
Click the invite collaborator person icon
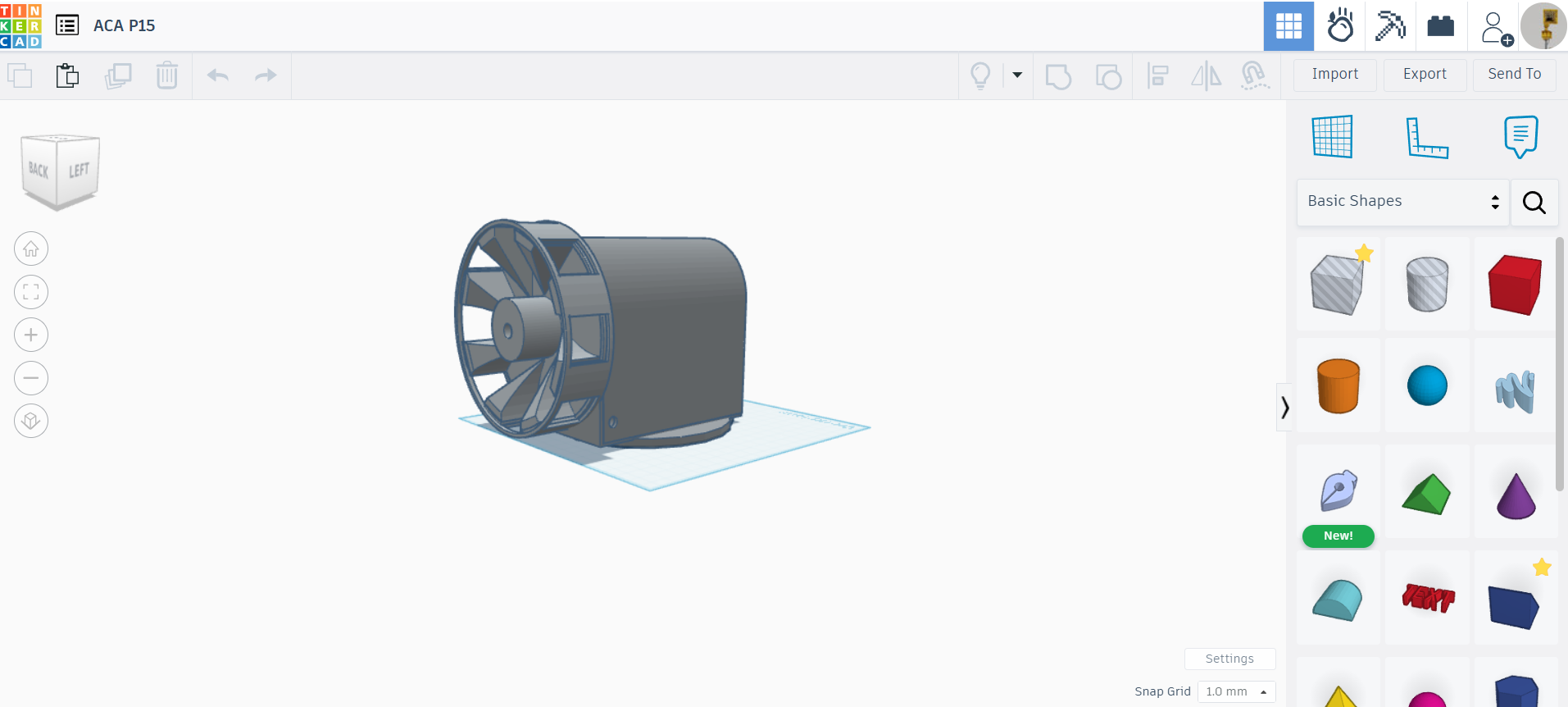coord(1496,28)
